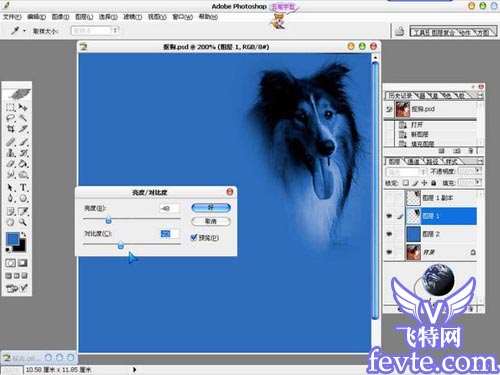
Task: Select the Zoom magnifier tool
Action: pyautogui.click(x=23, y=222)
